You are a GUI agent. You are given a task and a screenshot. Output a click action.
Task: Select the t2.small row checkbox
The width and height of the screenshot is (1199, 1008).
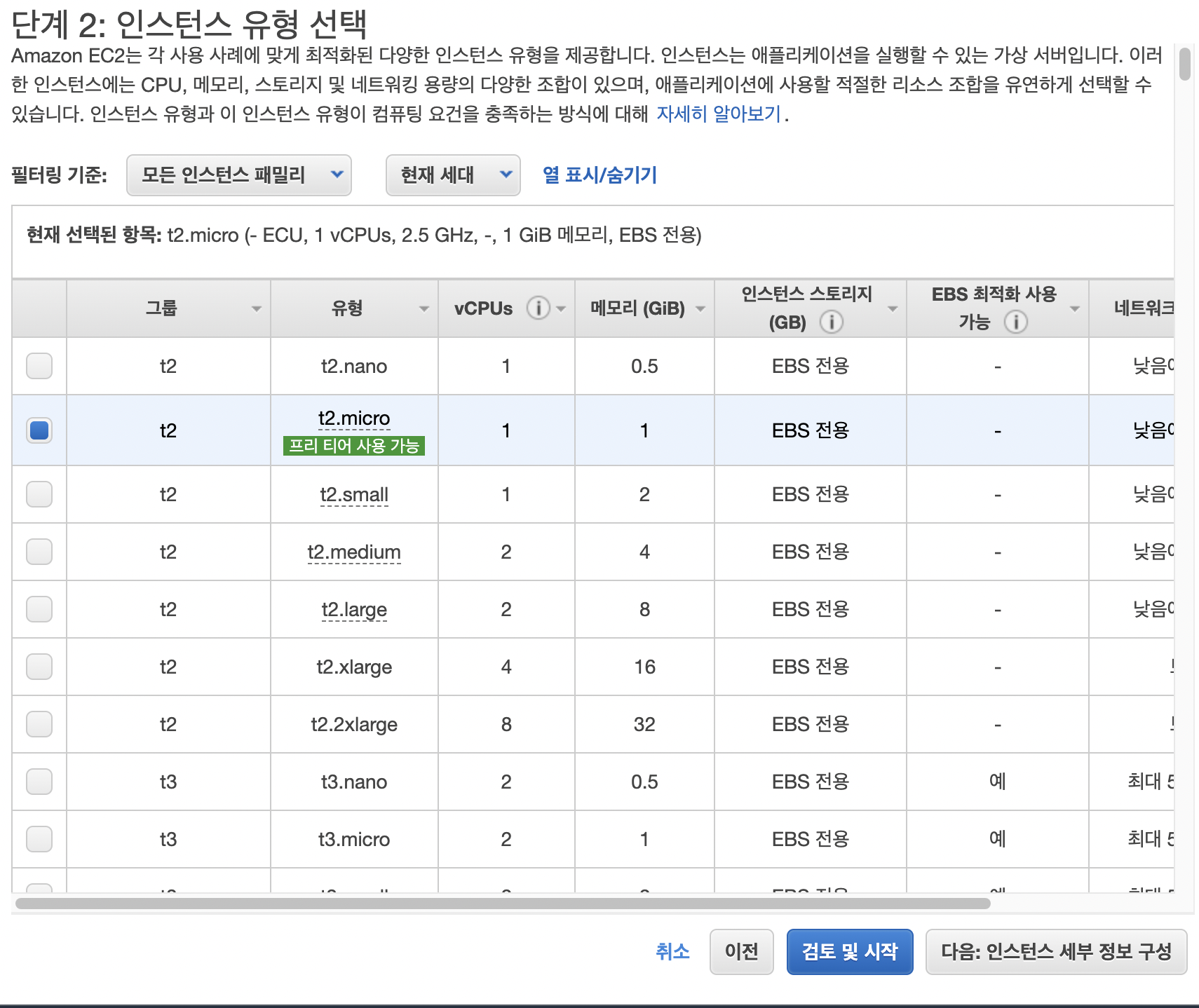[x=39, y=494]
